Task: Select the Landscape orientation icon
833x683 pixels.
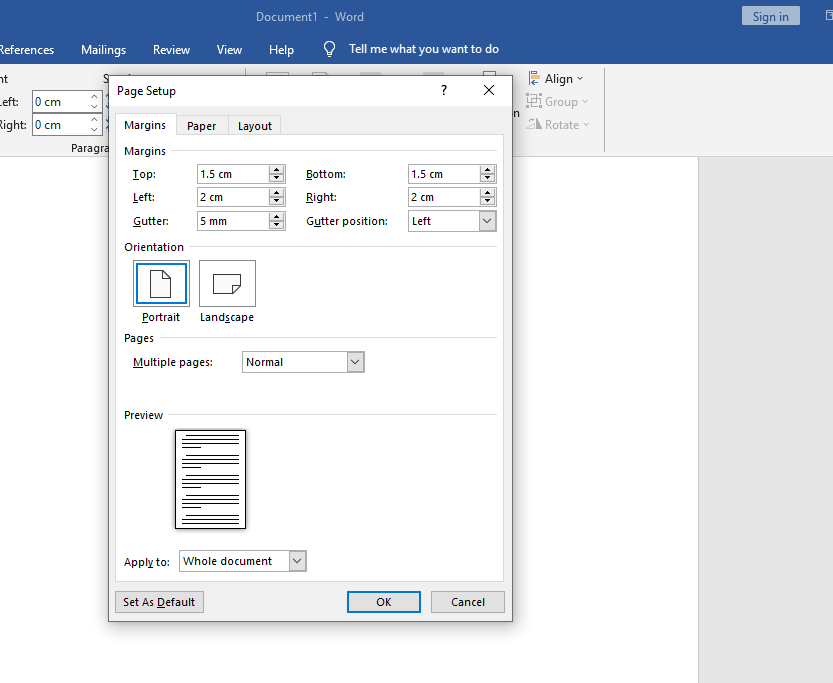Action: pos(227,283)
